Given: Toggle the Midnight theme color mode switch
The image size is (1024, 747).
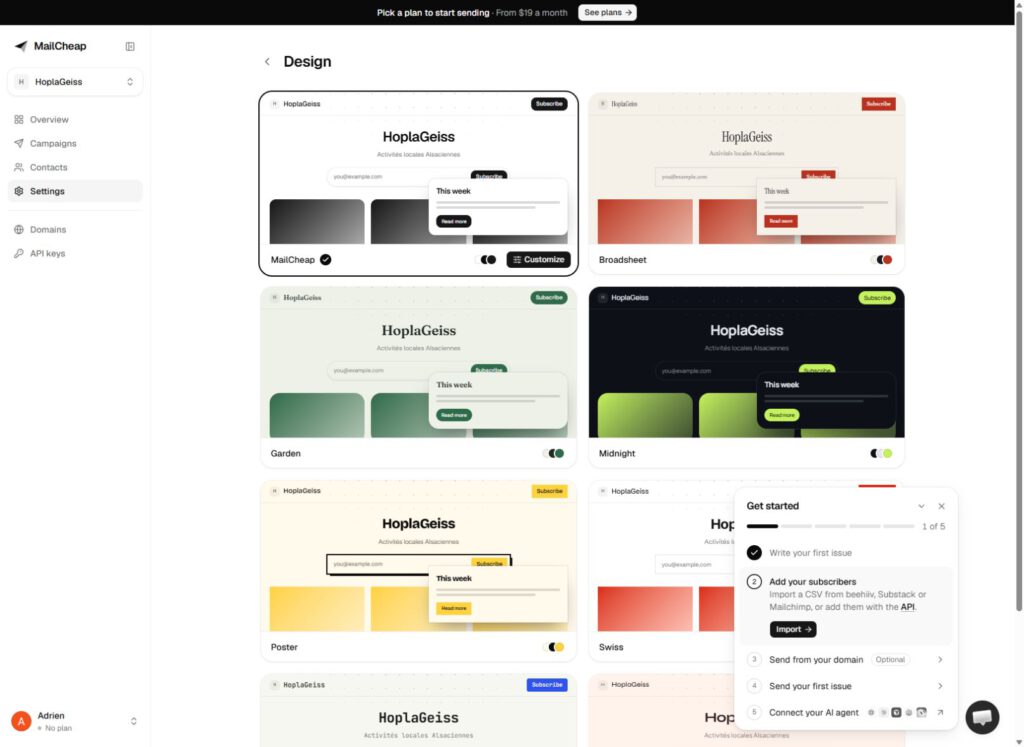Looking at the screenshot, I should pos(882,453).
